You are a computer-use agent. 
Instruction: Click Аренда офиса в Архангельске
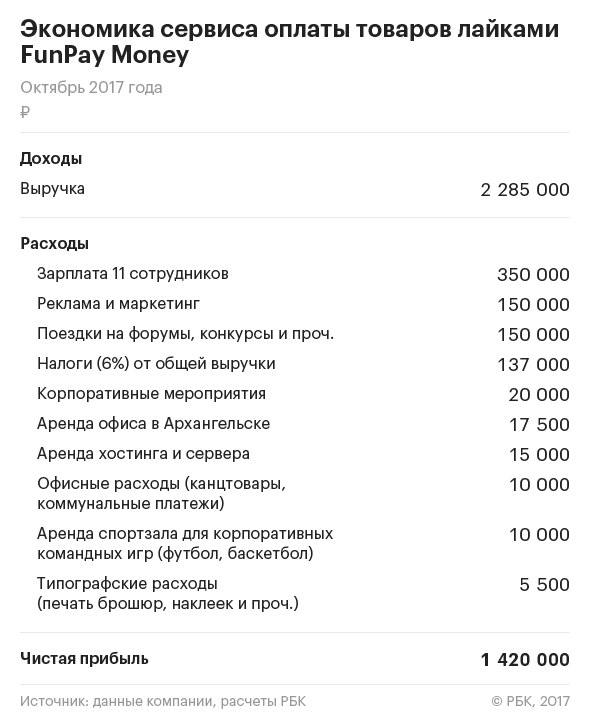coord(153,424)
